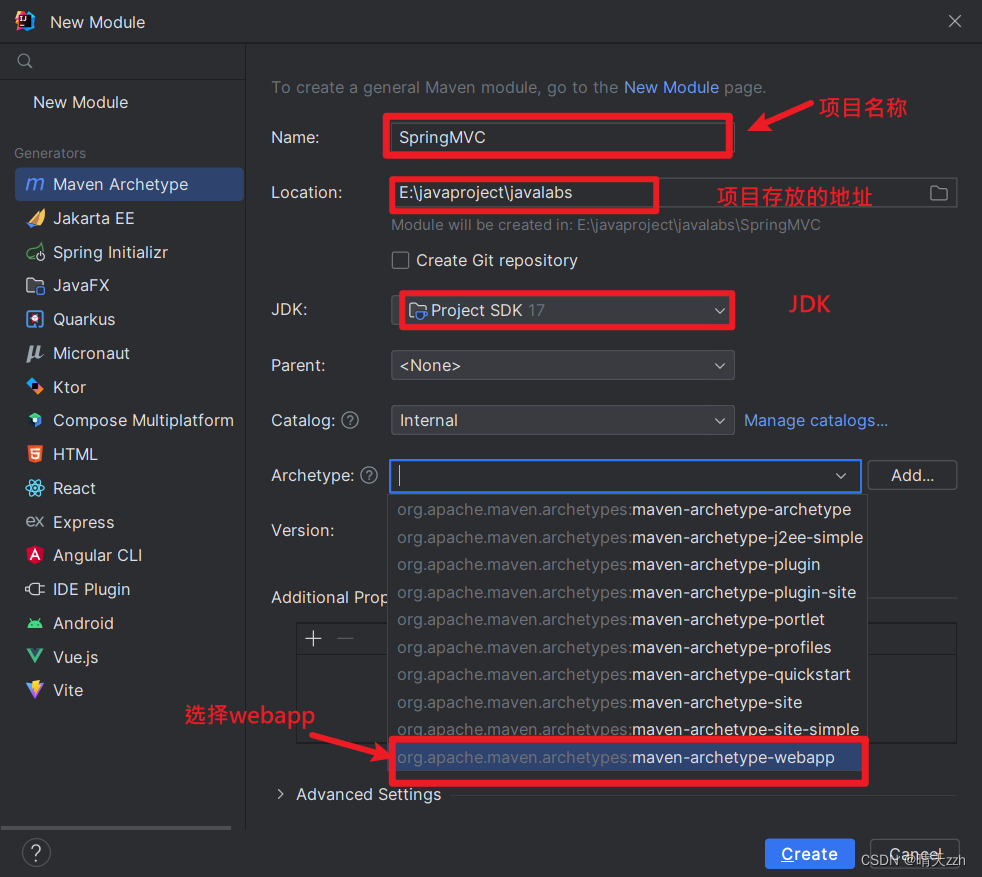This screenshot has width=982, height=877.
Task: Click the IDE Plugin plug icon
Action: [x=35, y=589]
